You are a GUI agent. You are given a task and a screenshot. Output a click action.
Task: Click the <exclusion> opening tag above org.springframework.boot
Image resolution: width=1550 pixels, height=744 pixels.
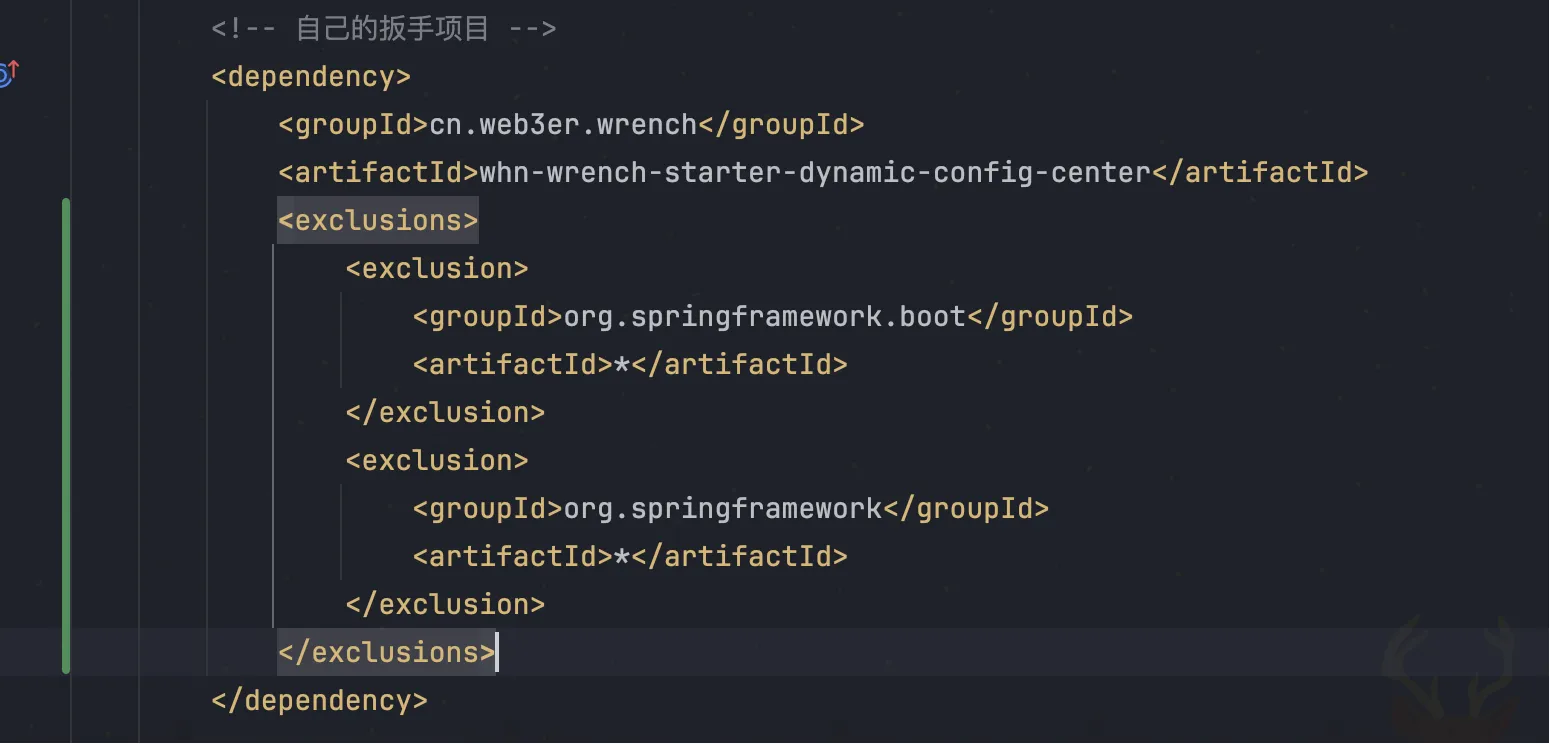pyautogui.click(x=437, y=269)
